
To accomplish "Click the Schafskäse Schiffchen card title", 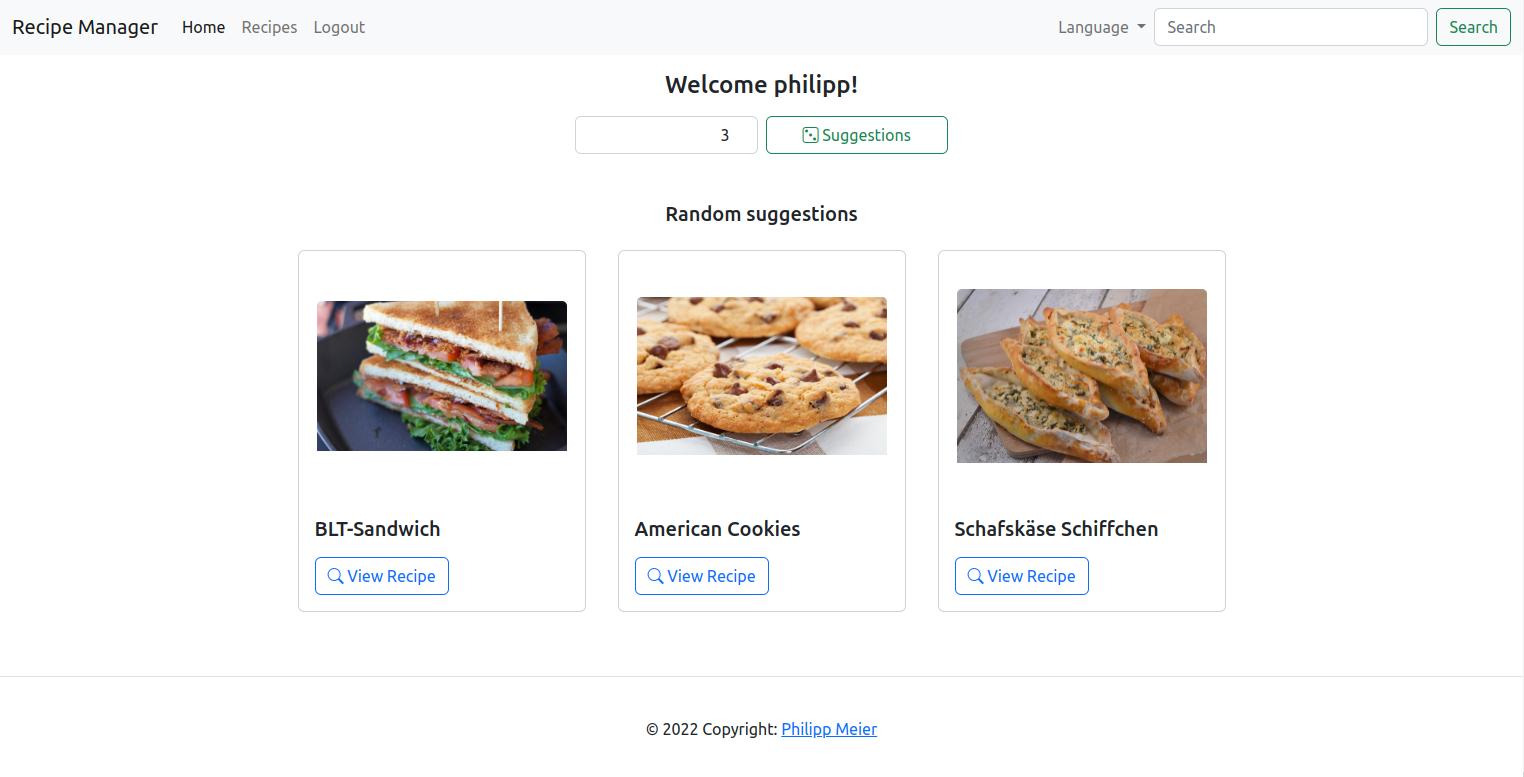I will click(1056, 529).
